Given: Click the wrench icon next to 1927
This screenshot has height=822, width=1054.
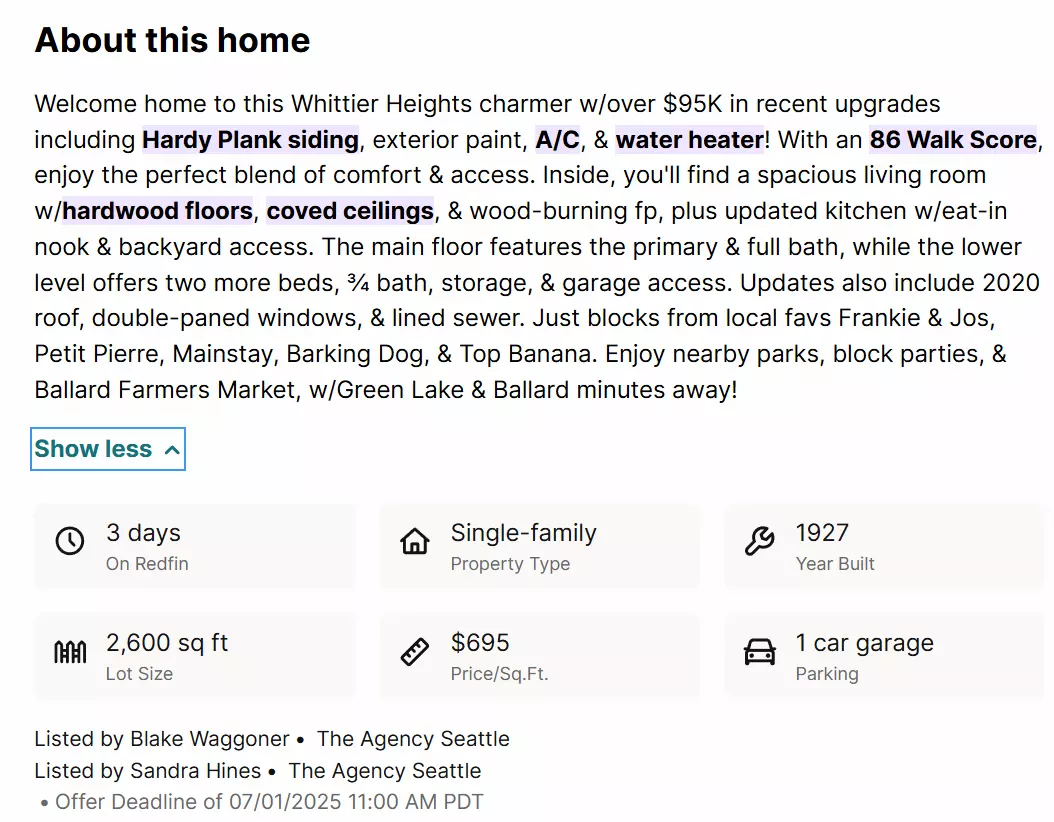Looking at the screenshot, I should [x=760, y=541].
